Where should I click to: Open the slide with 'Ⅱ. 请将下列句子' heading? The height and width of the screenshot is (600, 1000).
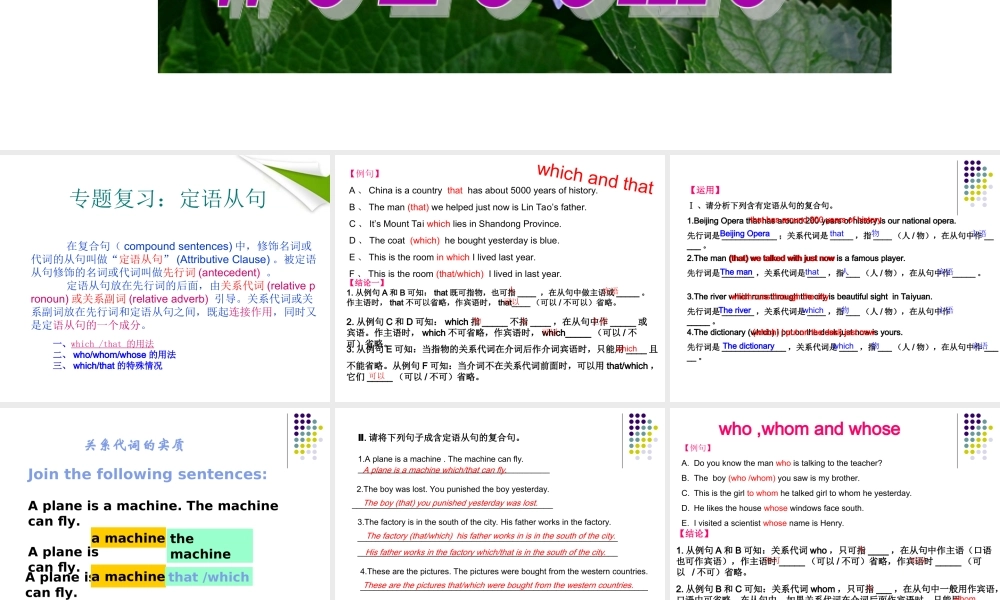click(500, 504)
